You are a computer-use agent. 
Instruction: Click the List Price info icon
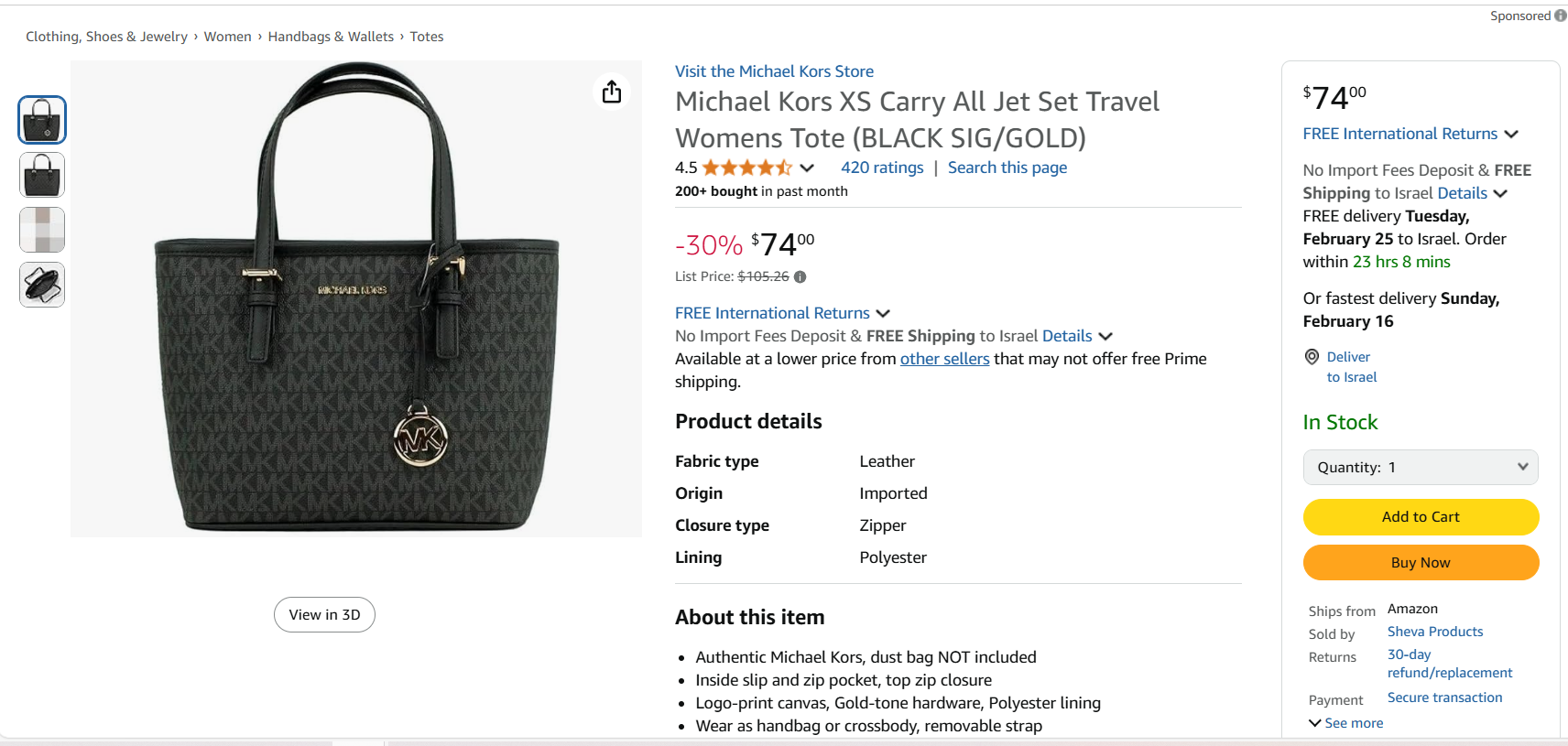click(800, 276)
